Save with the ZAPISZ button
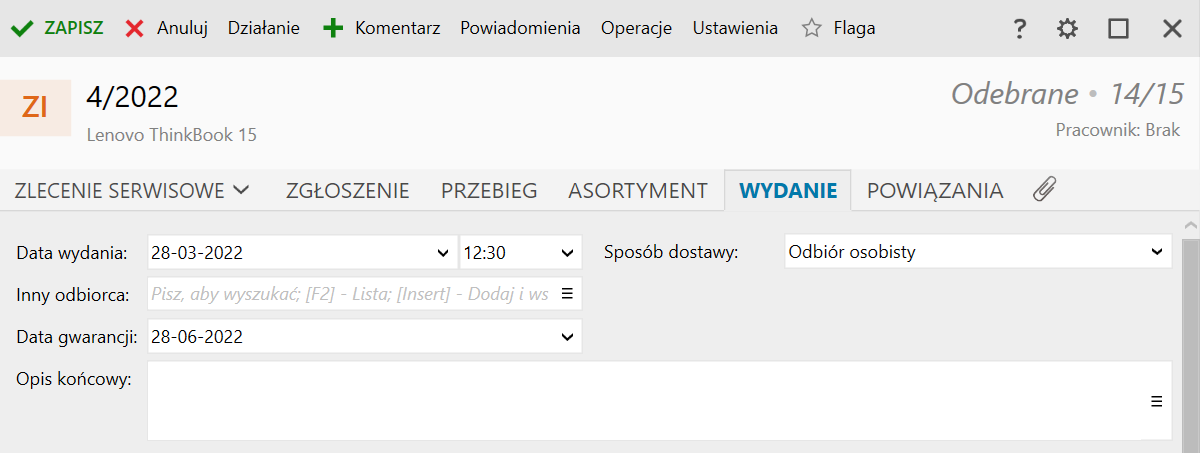This screenshot has width=1200, height=453. [58, 28]
